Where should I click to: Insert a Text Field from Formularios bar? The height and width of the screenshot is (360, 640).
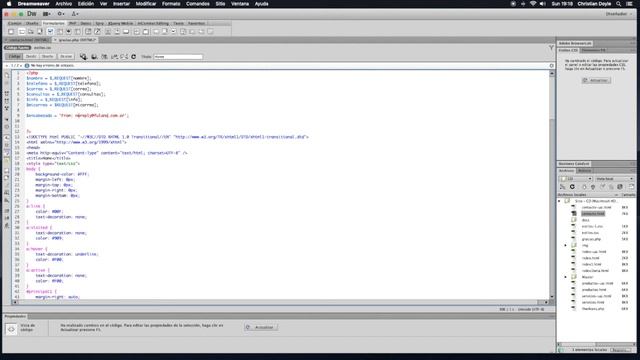(x=21, y=31)
